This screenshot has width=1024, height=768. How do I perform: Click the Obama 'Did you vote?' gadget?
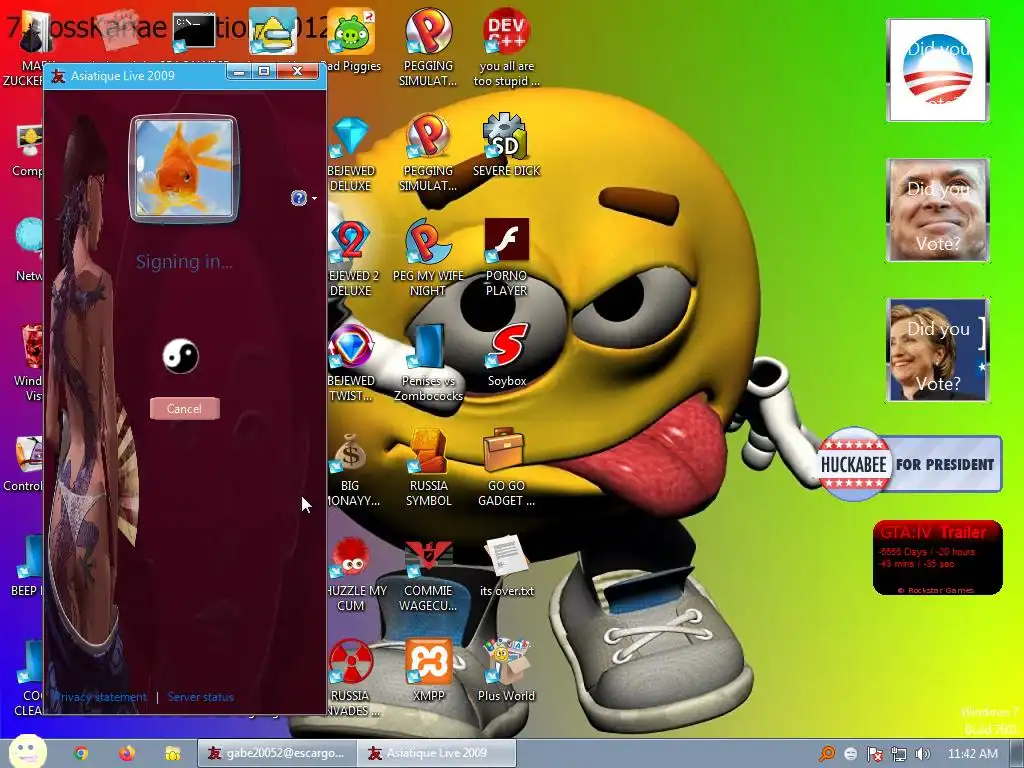coord(937,70)
